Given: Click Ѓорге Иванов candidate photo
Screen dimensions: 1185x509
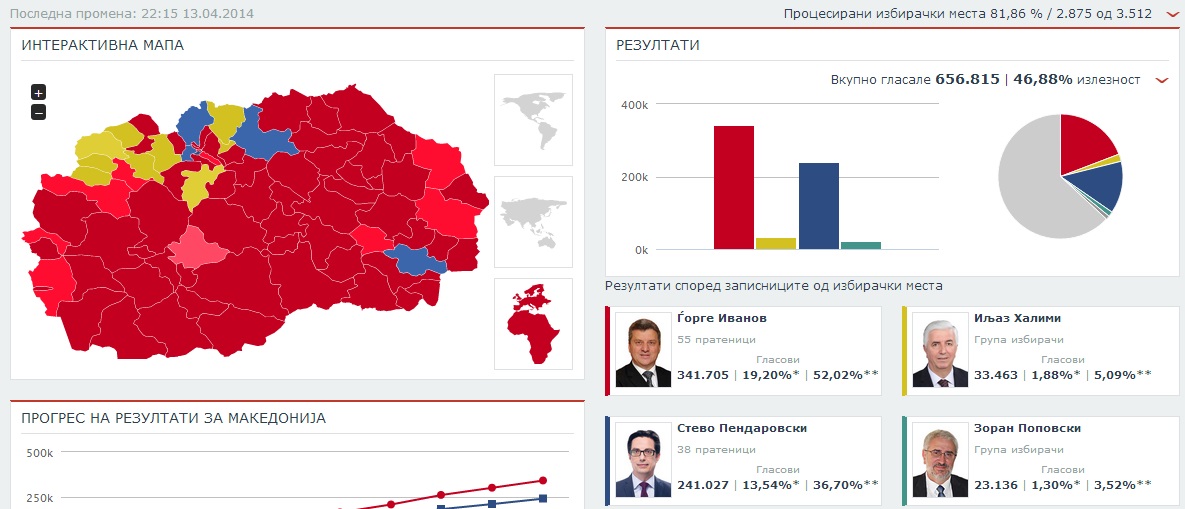Looking at the screenshot, I should [643, 351].
